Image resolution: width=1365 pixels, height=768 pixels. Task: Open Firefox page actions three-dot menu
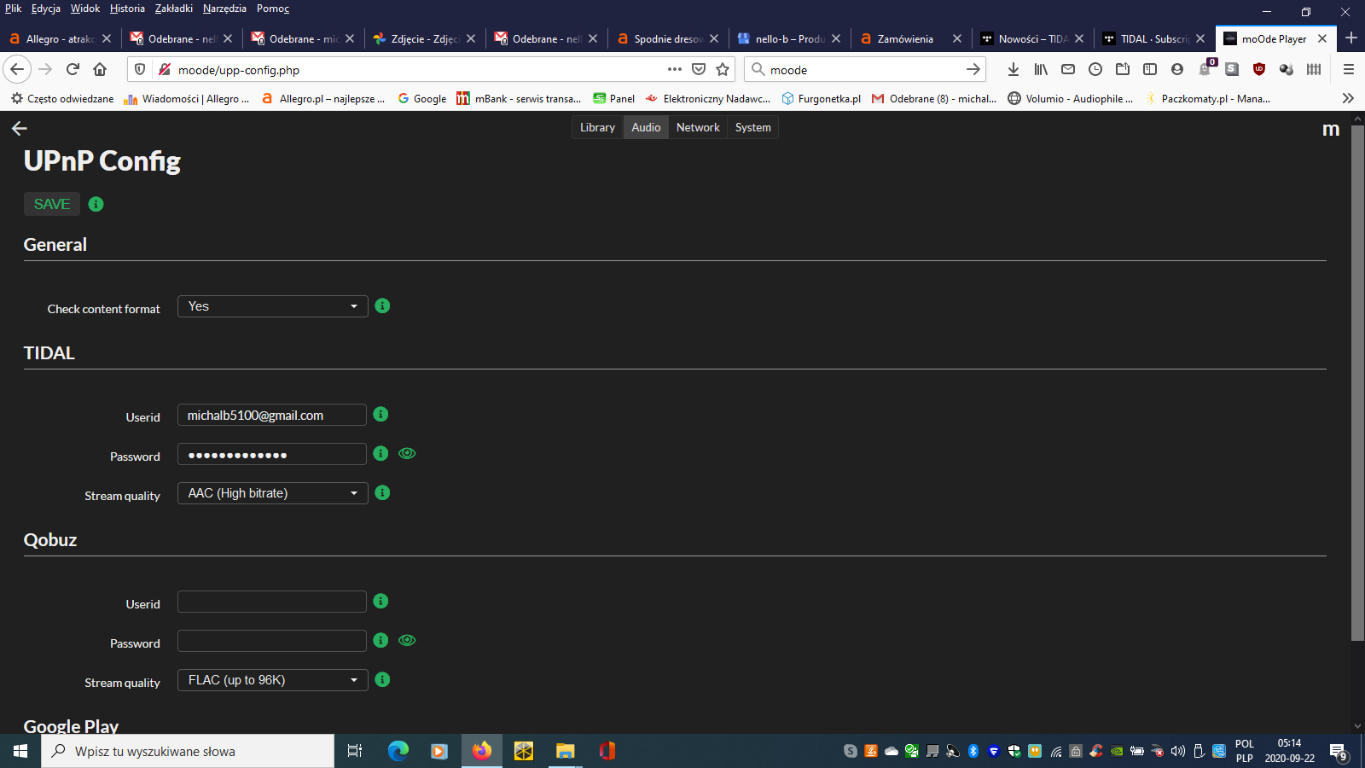pos(675,69)
